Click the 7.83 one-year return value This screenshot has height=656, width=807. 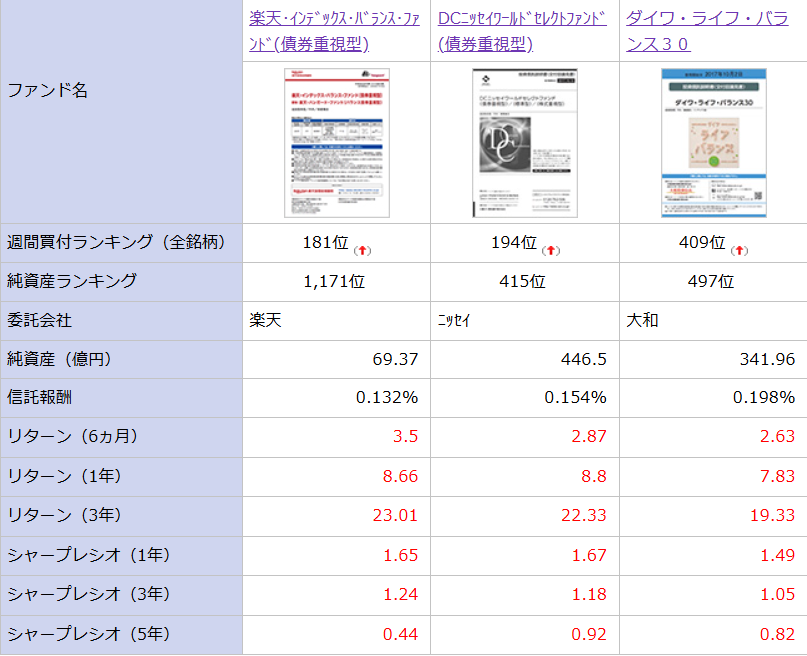coord(778,476)
